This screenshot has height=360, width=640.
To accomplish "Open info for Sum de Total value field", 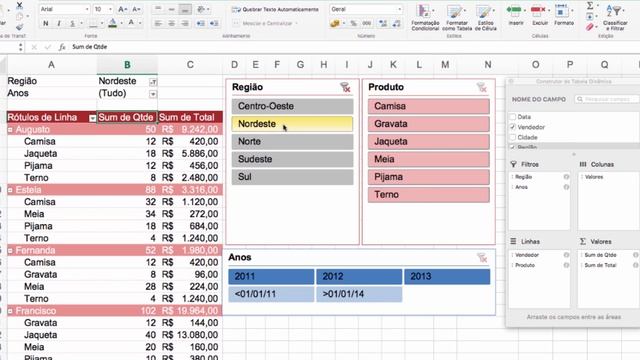I will point(636,265).
